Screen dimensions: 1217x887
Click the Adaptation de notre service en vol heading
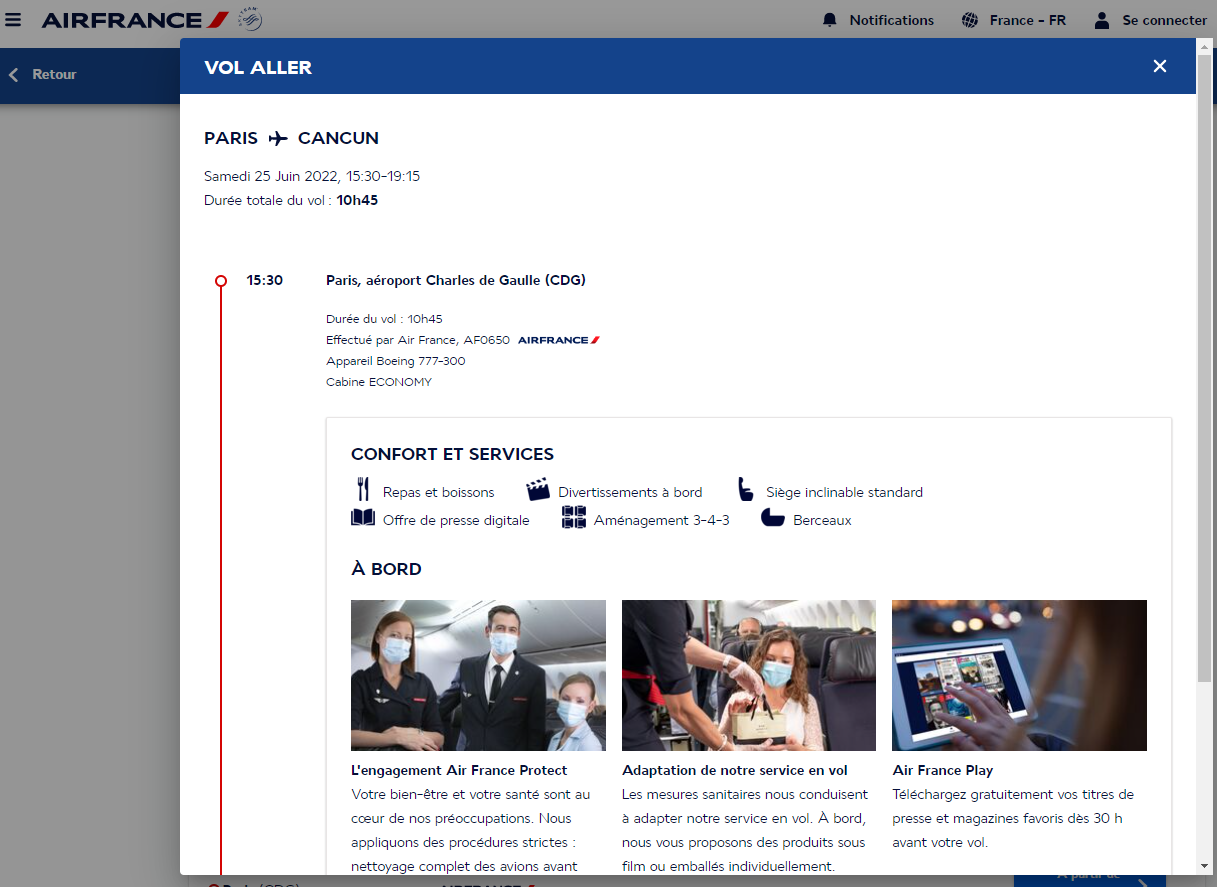click(735, 771)
